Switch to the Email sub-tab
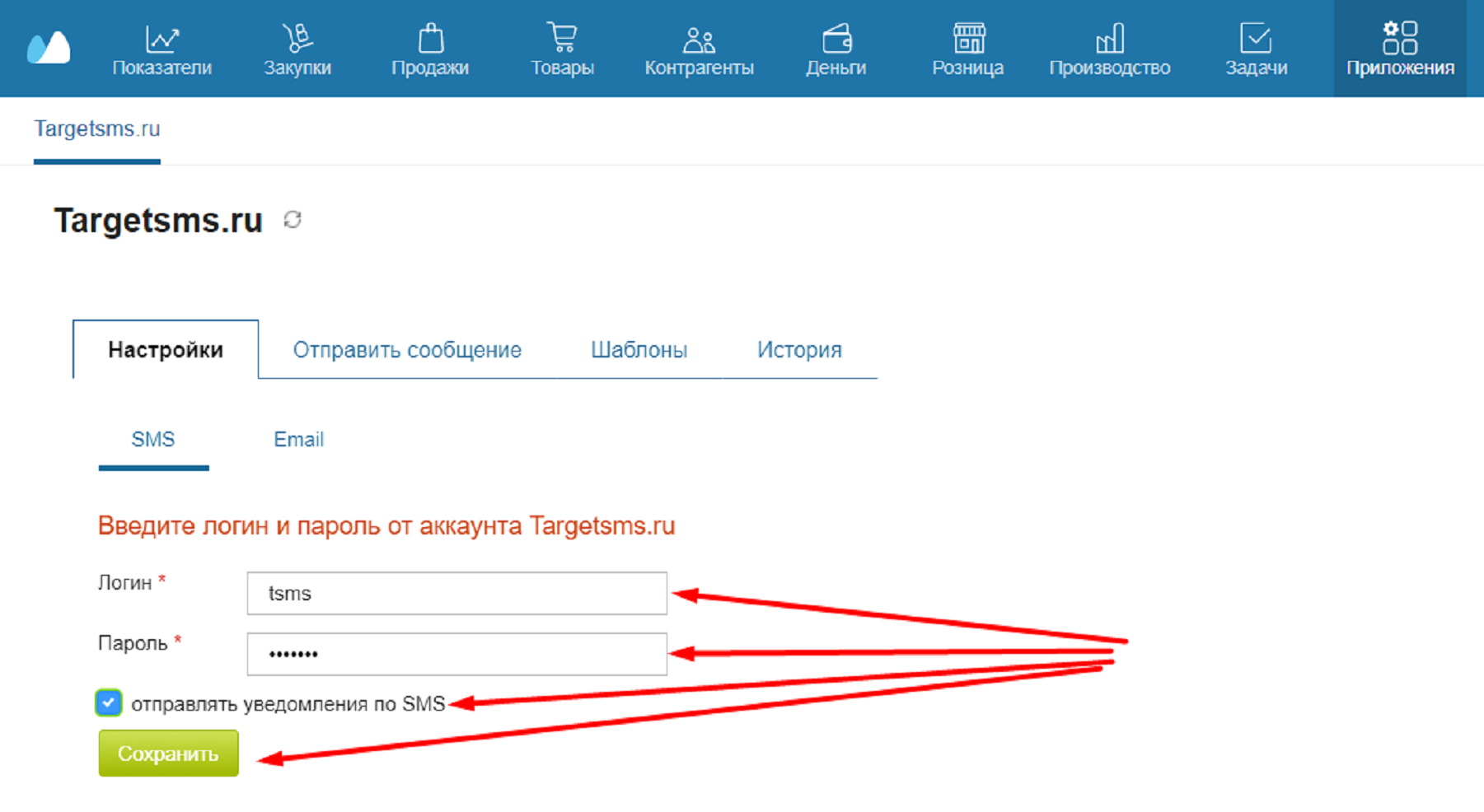The width and height of the screenshot is (1484, 812). (298, 440)
